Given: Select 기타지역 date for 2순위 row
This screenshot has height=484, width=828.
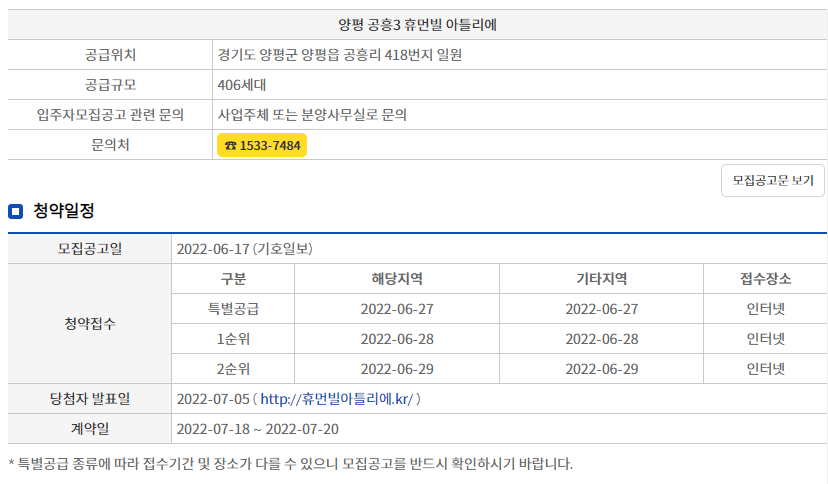Looking at the screenshot, I should pos(601,369).
